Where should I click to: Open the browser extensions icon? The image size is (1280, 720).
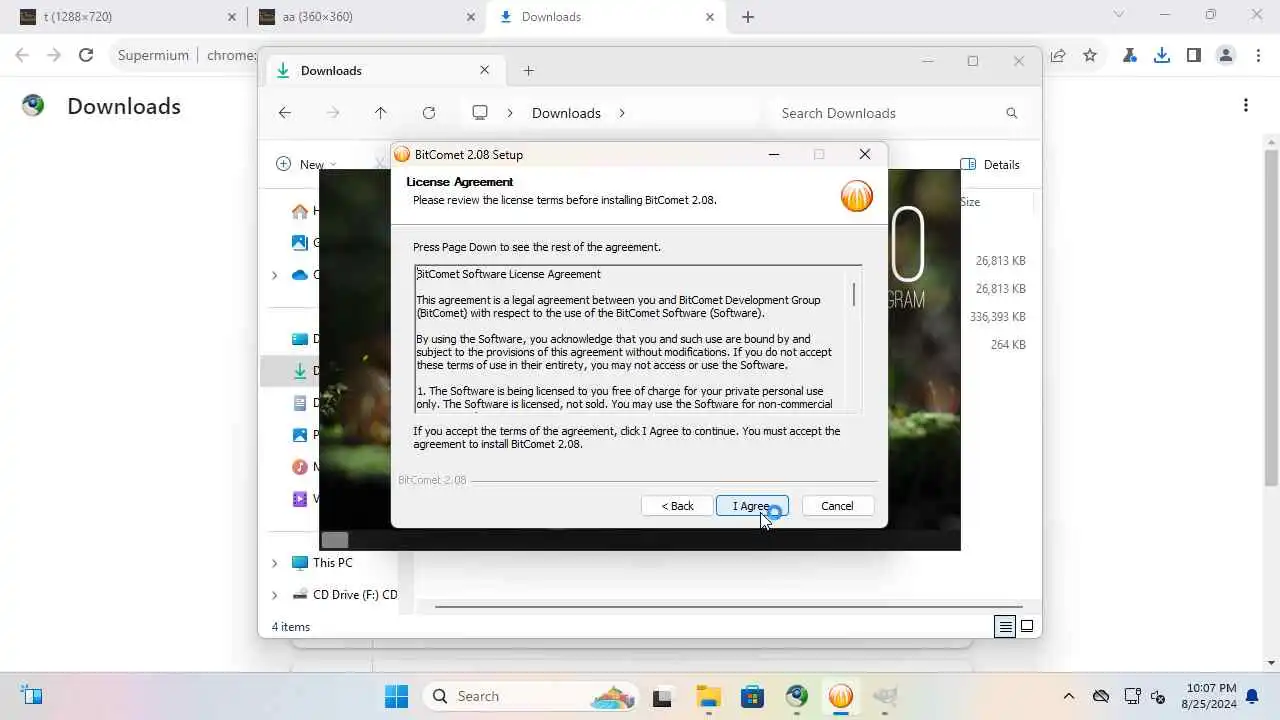tap(1130, 56)
